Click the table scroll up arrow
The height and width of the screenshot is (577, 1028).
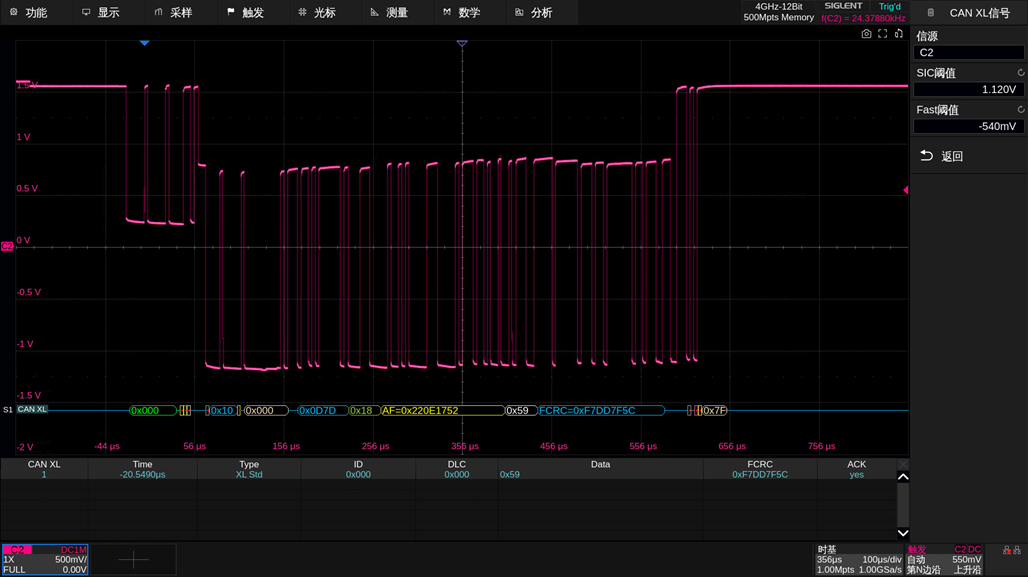coord(903,477)
